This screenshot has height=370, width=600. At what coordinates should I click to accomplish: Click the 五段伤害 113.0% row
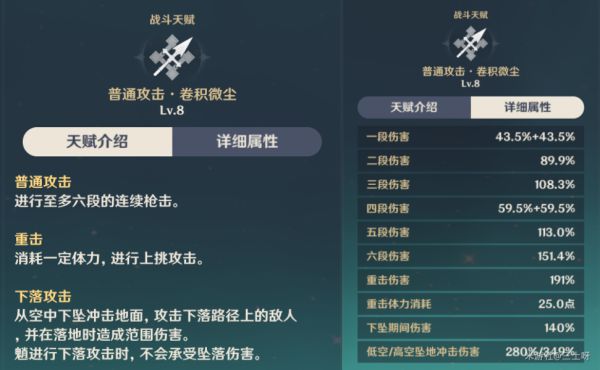471,232
